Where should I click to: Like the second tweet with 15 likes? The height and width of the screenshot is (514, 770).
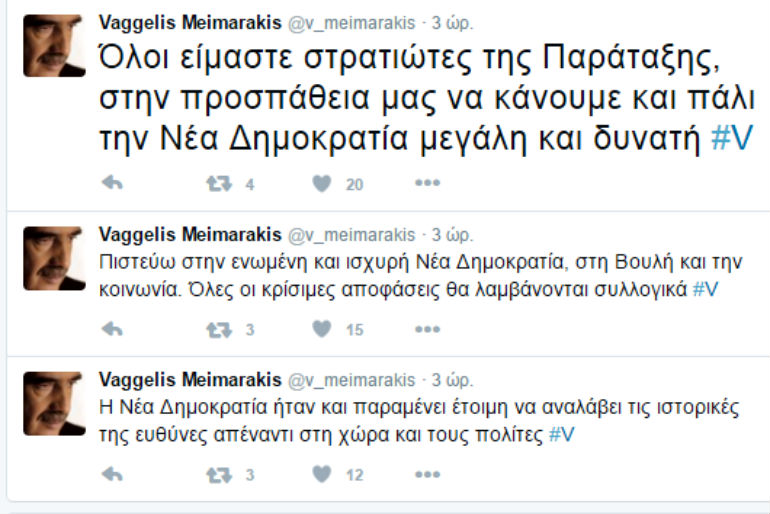click(x=321, y=329)
